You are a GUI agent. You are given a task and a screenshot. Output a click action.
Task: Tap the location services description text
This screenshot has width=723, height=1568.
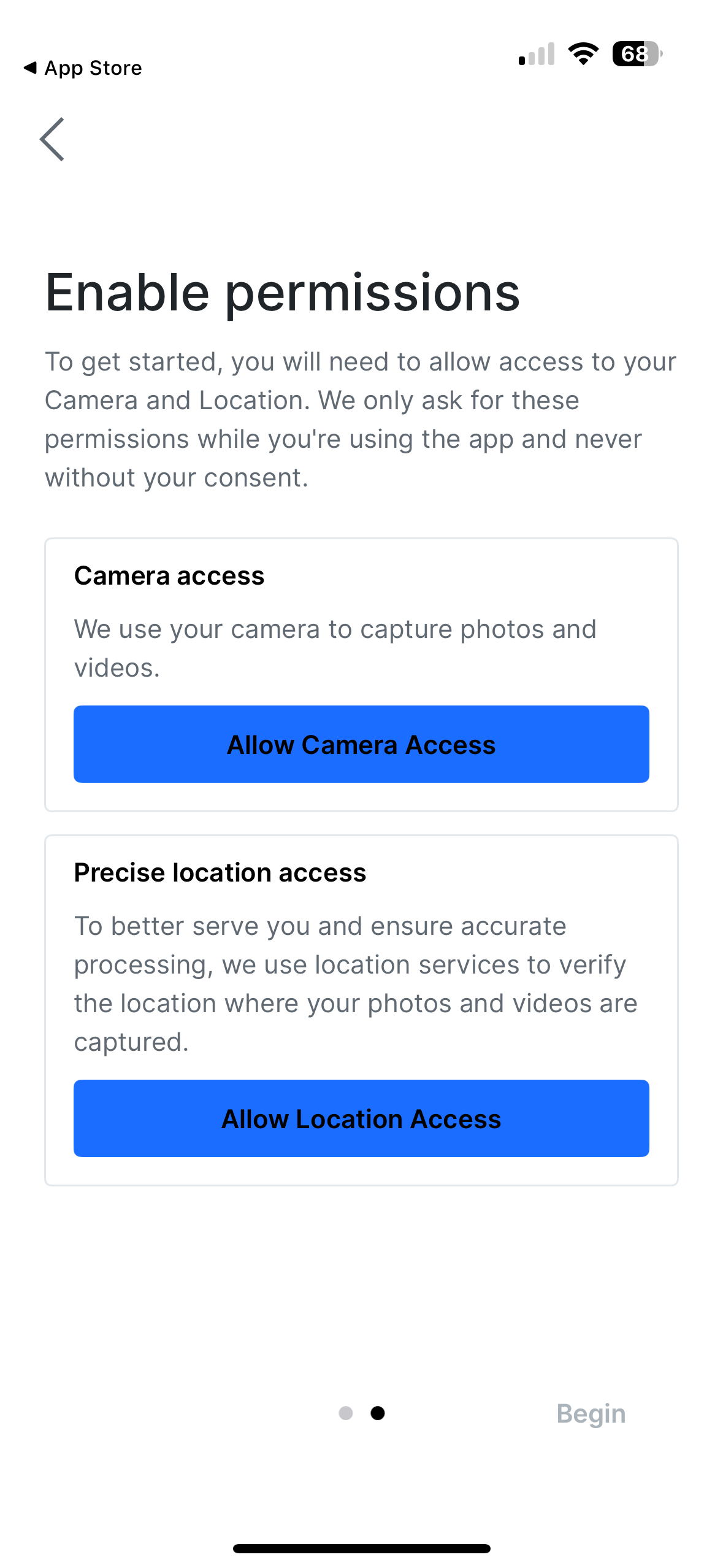click(x=356, y=984)
